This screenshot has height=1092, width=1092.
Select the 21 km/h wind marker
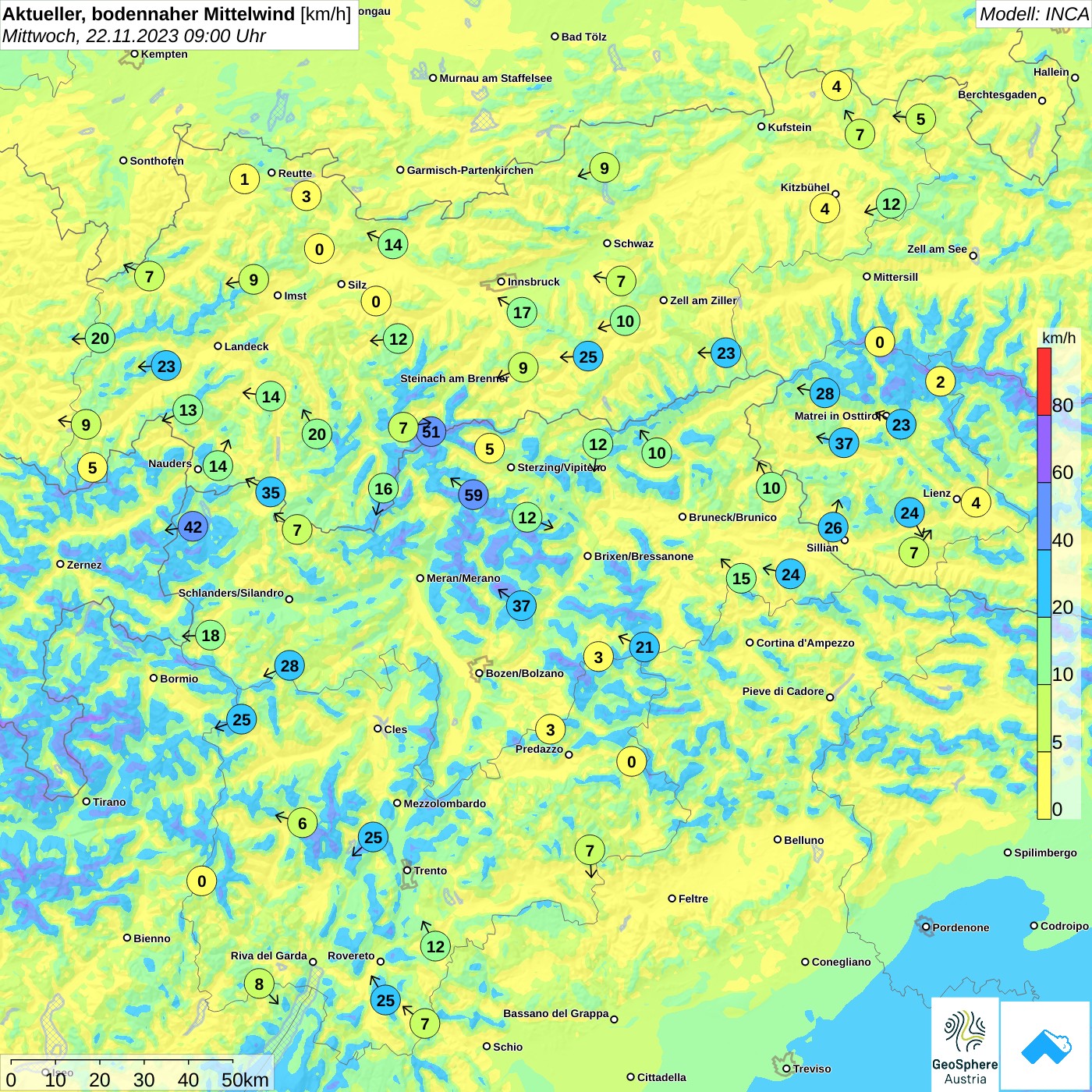pyautogui.click(x=644, y=647)
